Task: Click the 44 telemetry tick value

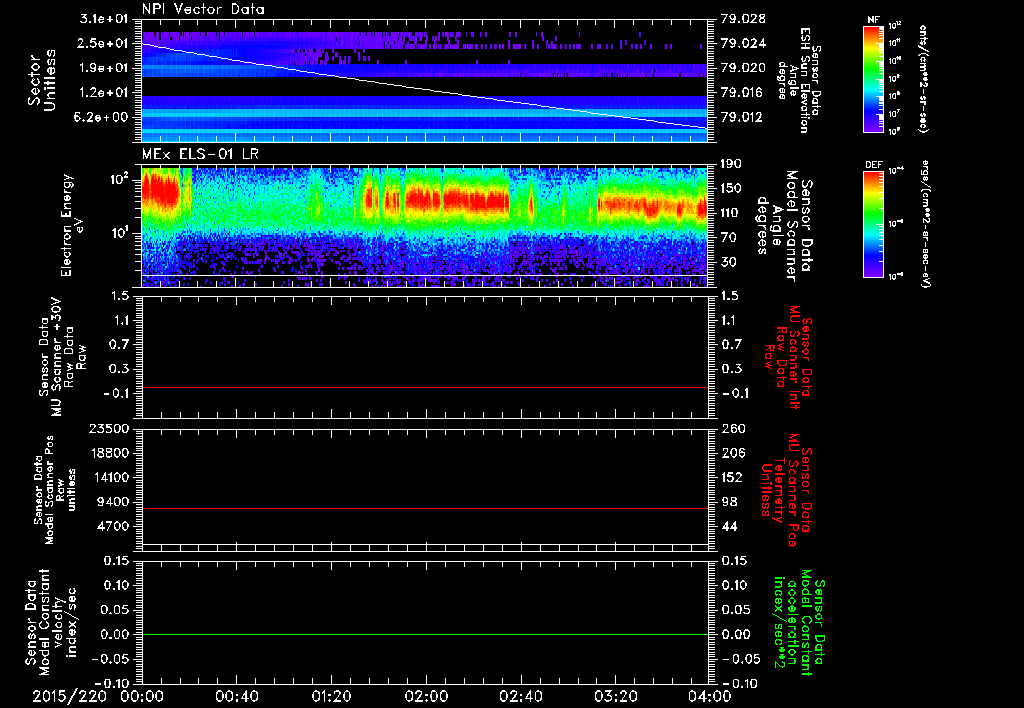Action: tap(729, 526)
